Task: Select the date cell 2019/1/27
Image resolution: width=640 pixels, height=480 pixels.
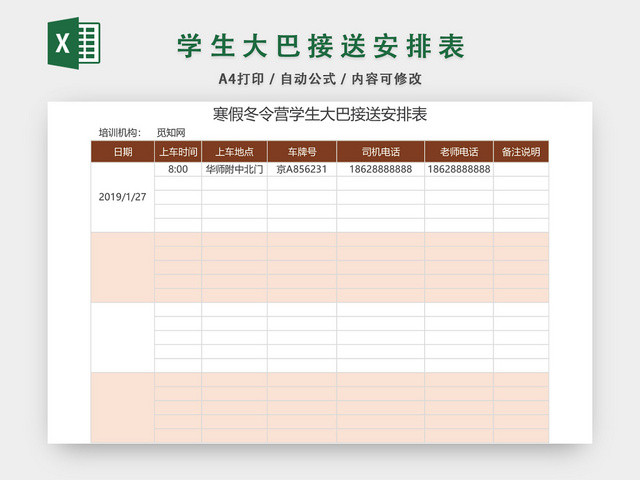Action: (122, 197)
